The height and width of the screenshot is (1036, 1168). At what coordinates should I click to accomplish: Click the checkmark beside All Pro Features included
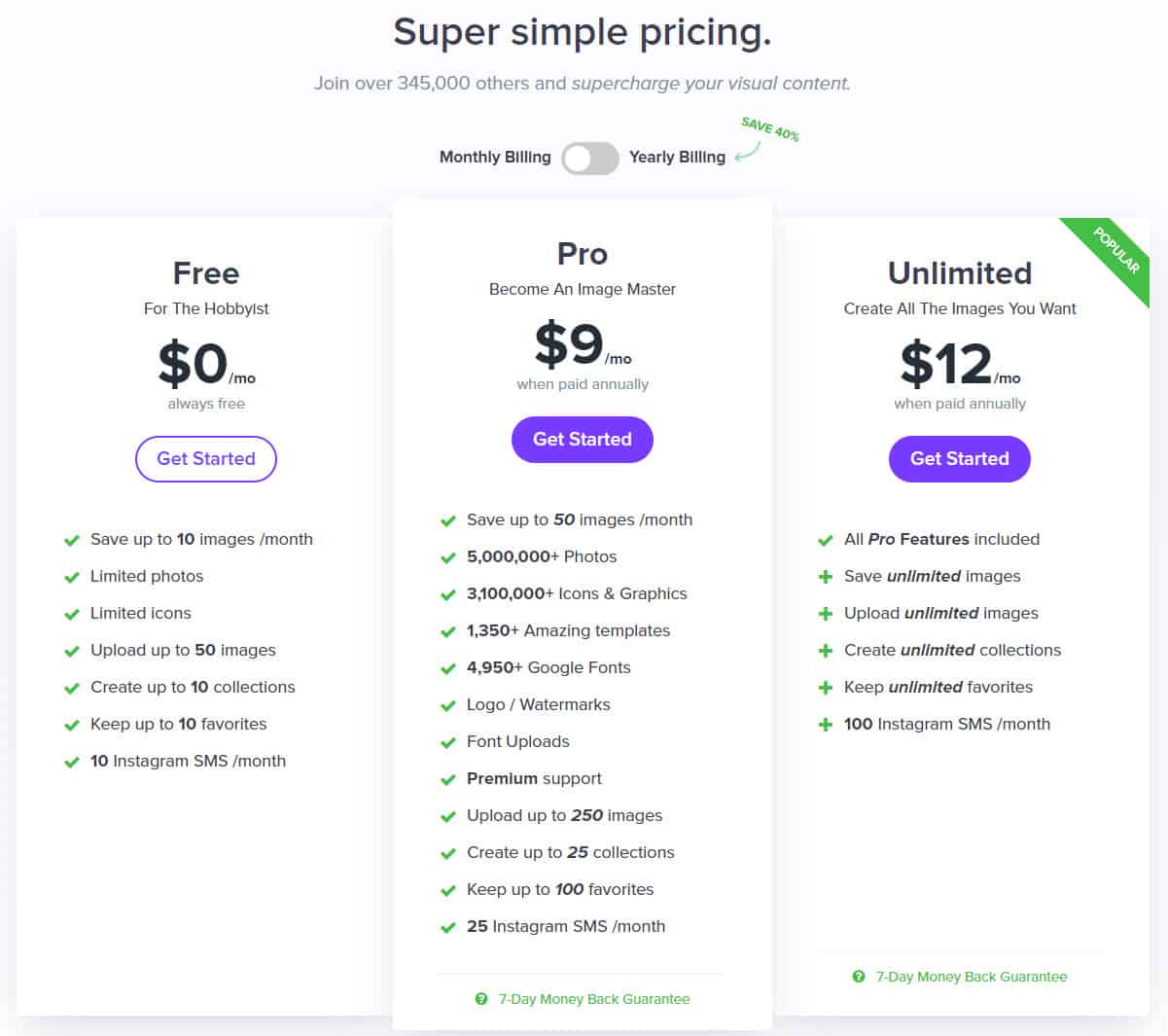pos(826,541)
